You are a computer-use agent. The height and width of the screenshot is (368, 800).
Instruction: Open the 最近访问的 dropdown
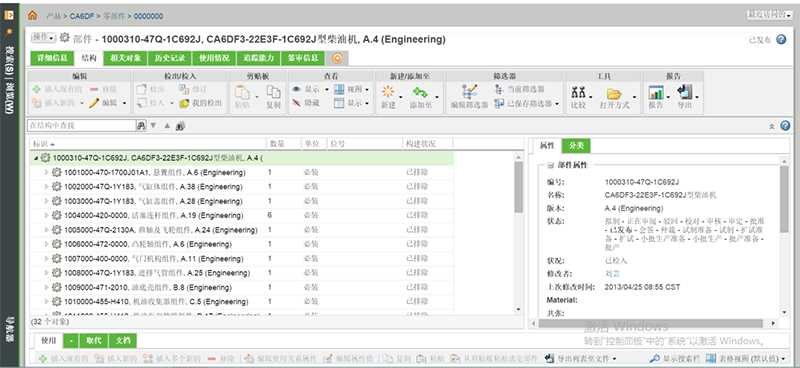[769, 15]
